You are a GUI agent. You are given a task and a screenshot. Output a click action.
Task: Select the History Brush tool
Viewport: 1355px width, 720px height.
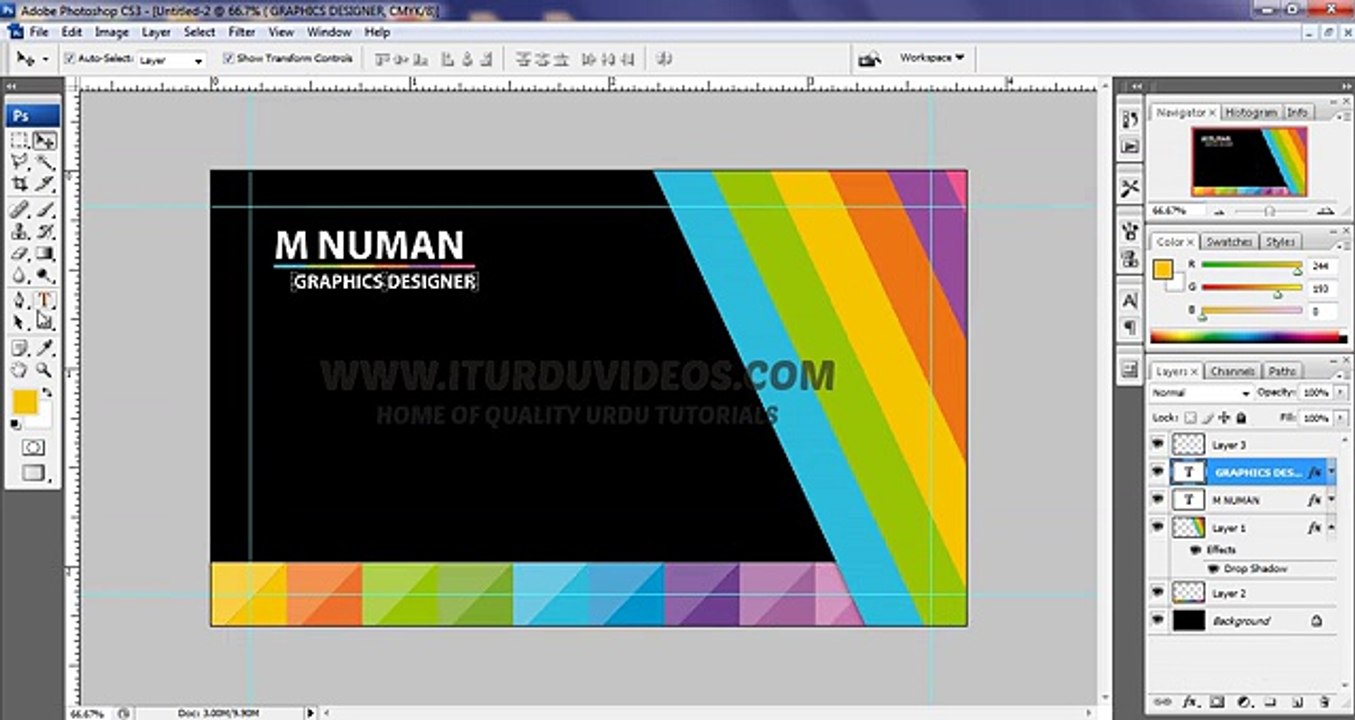(45, 232)
